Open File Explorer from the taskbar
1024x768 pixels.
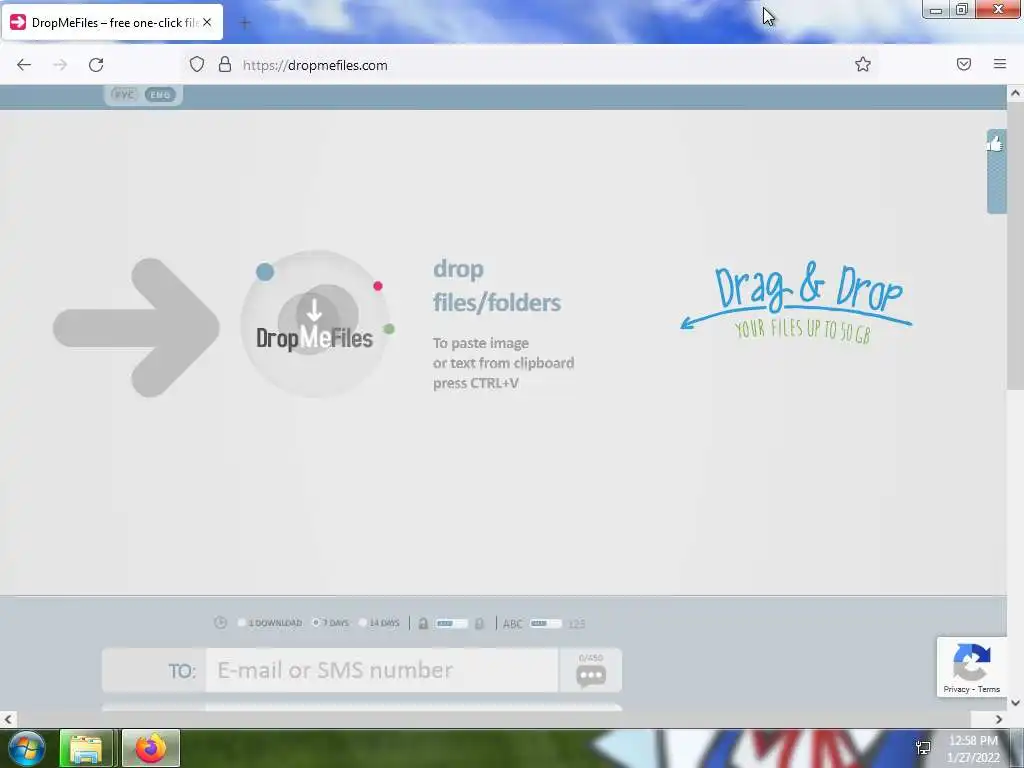[x=86, y=748]
